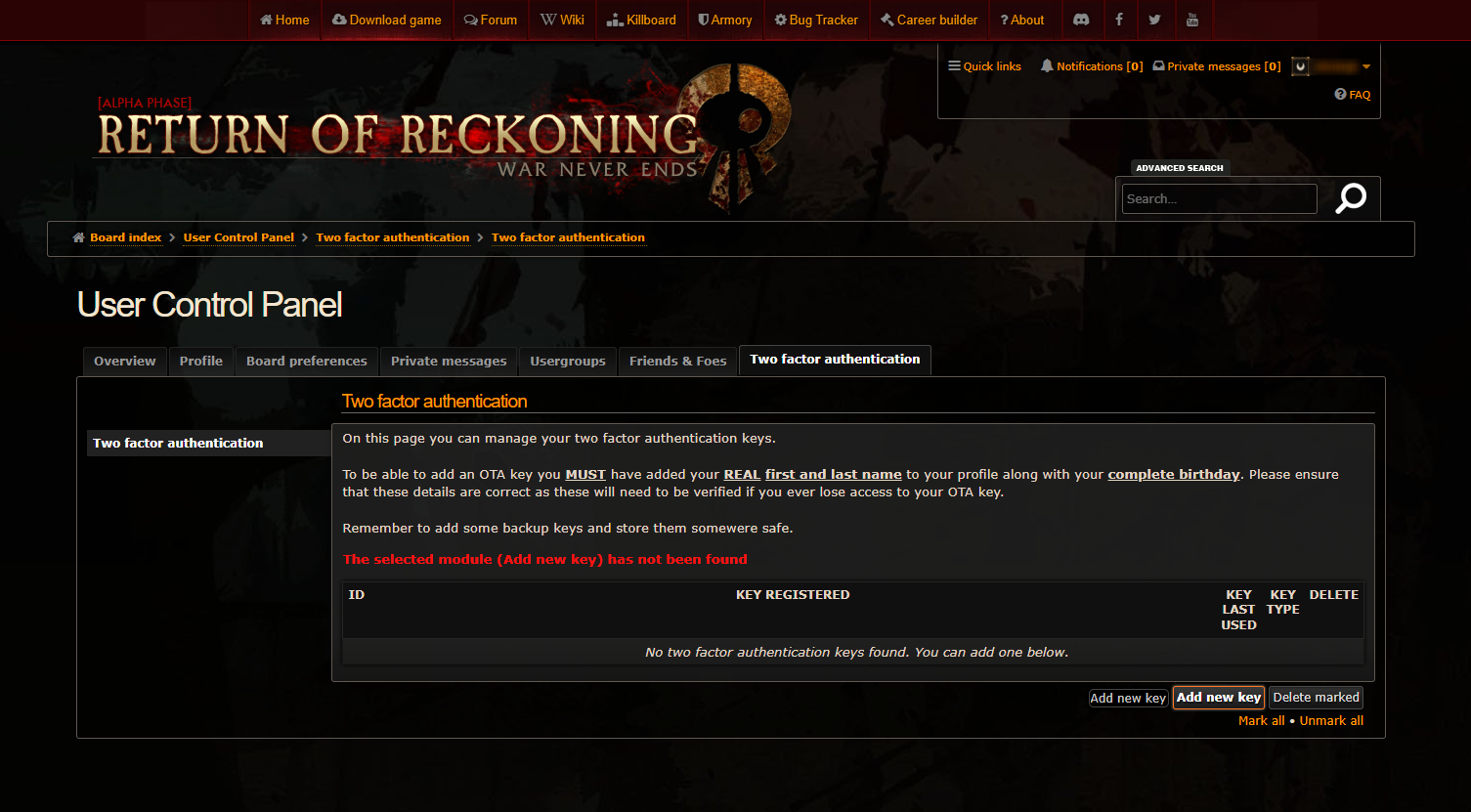Expand the Quick links menu

[x=984, y=66]
